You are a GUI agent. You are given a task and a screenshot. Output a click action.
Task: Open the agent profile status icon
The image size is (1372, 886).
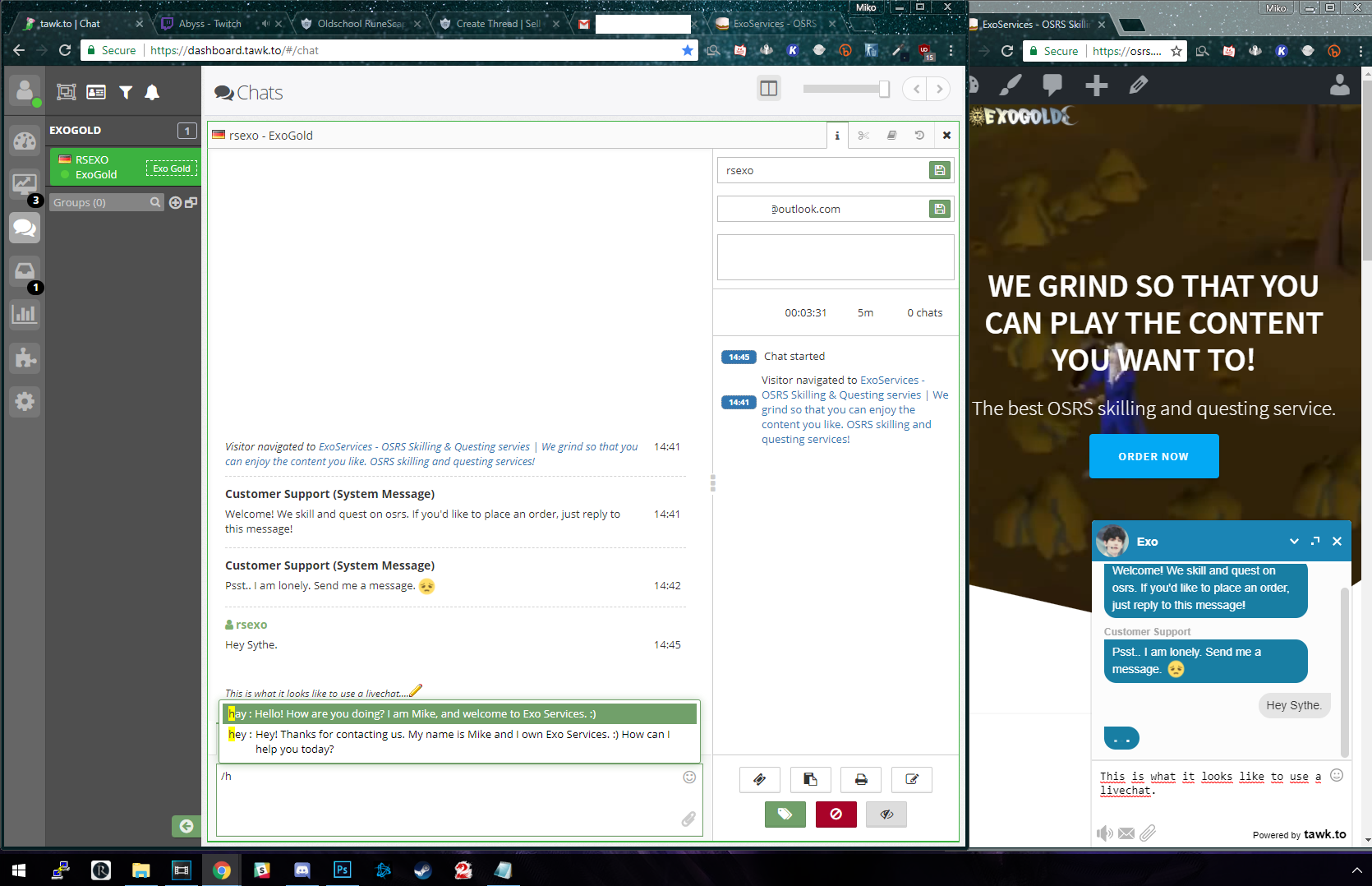click(25, 91)
